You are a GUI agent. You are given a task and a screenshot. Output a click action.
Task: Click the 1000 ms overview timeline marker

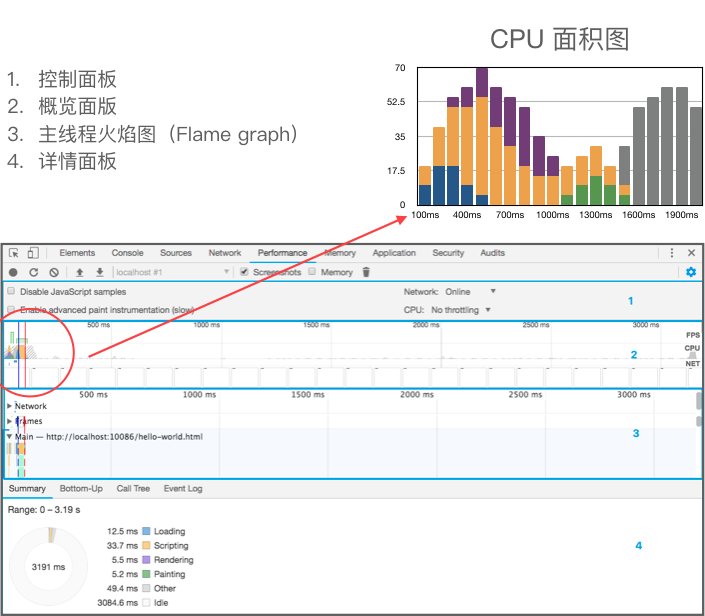tap(207, 325)
